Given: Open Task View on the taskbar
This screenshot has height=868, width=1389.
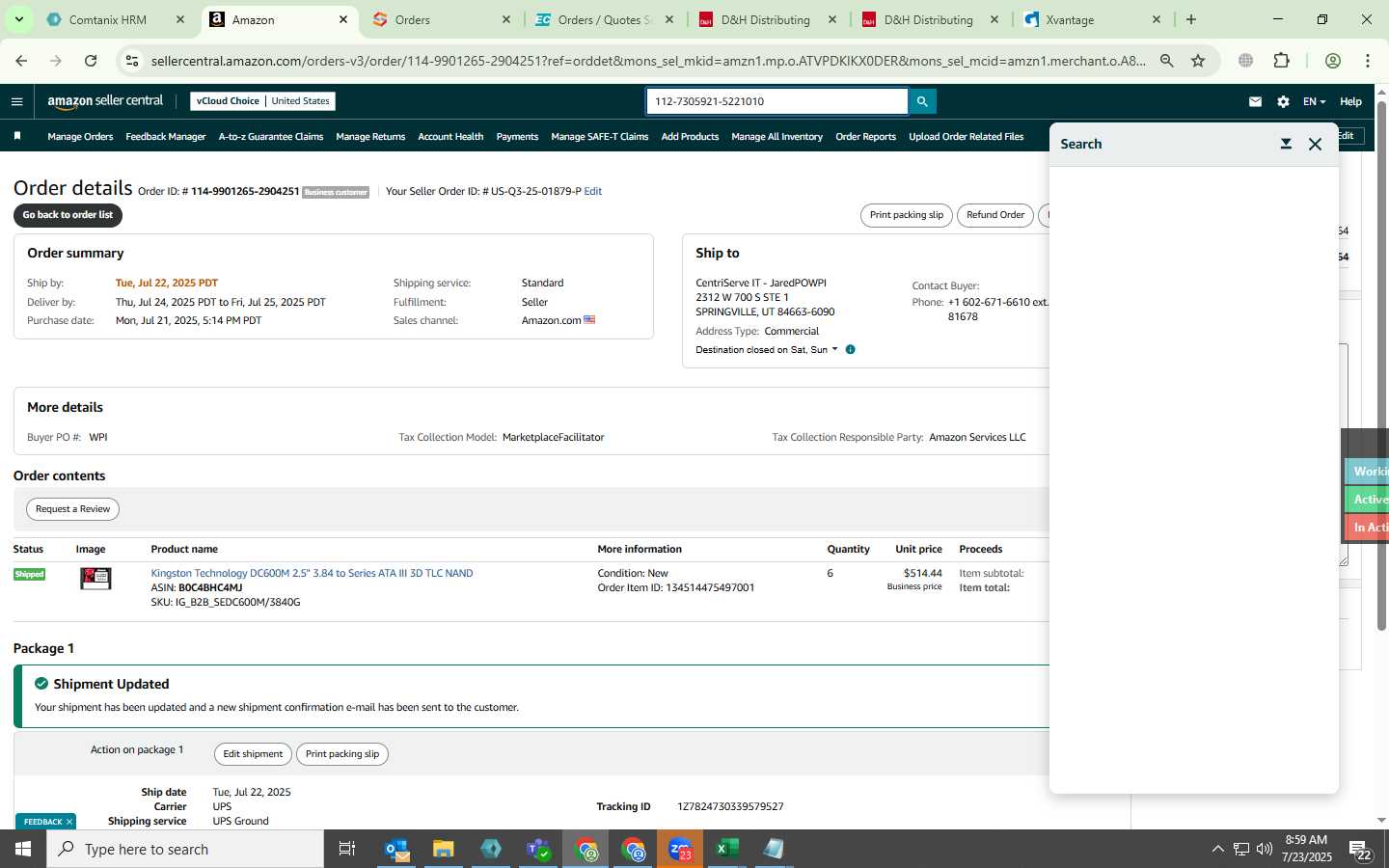Looking at the screenshot, I should coord(347,849).
